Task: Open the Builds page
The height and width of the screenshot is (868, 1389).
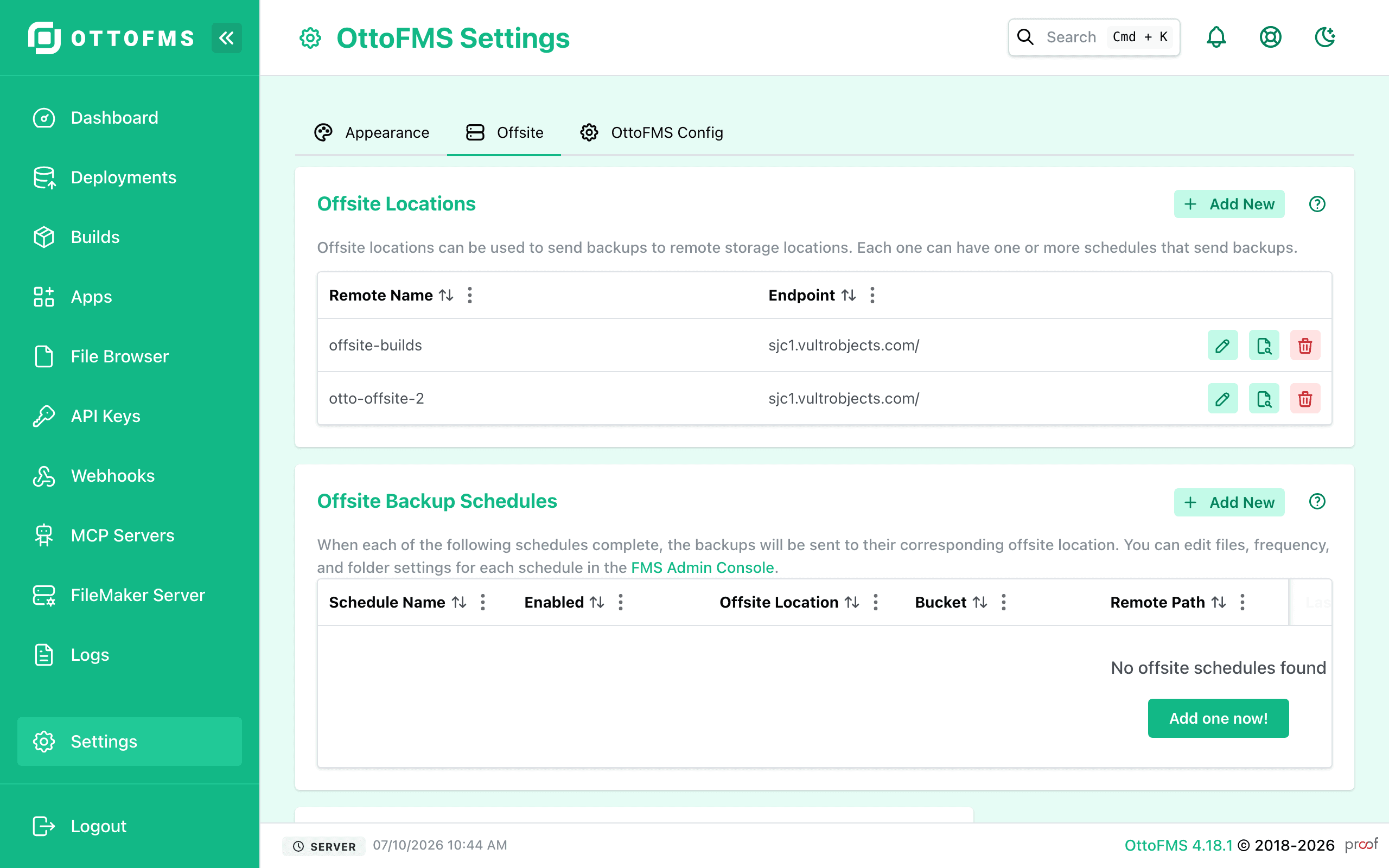Action: point(130,237)
